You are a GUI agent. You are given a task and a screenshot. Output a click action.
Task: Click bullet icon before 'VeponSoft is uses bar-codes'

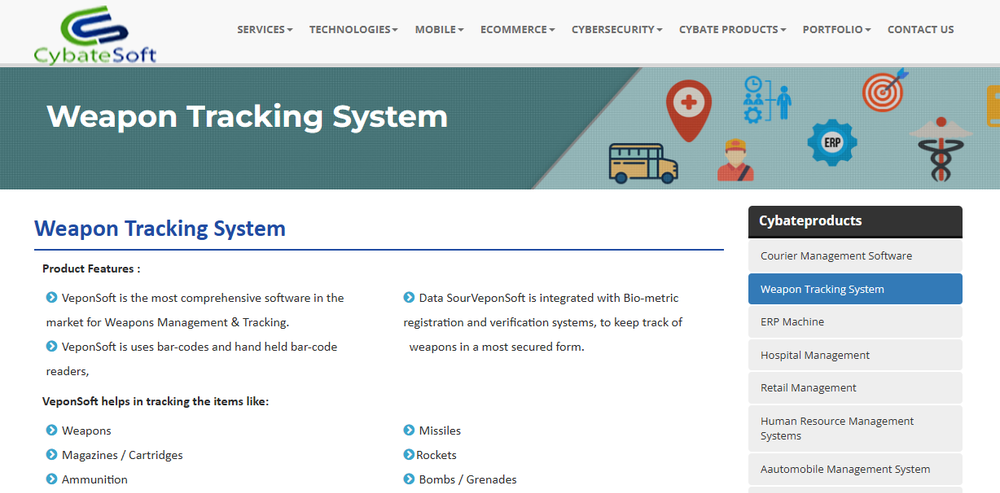[x=52, y=347]
